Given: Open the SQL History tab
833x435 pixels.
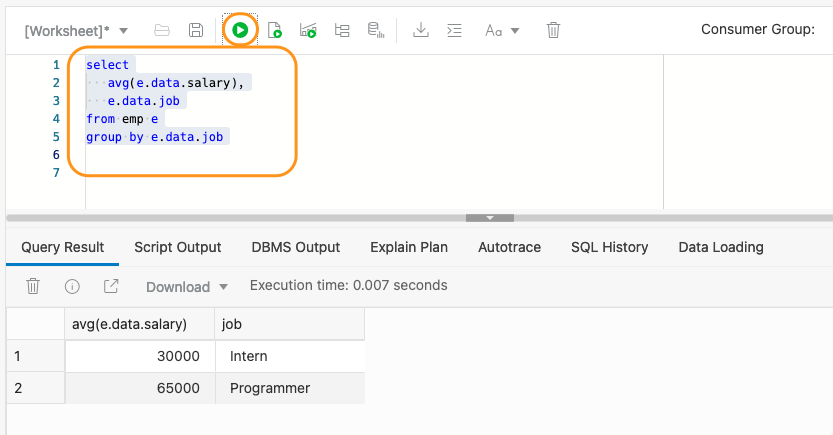Looking at the screenshot, I should [x=609, y=247].
